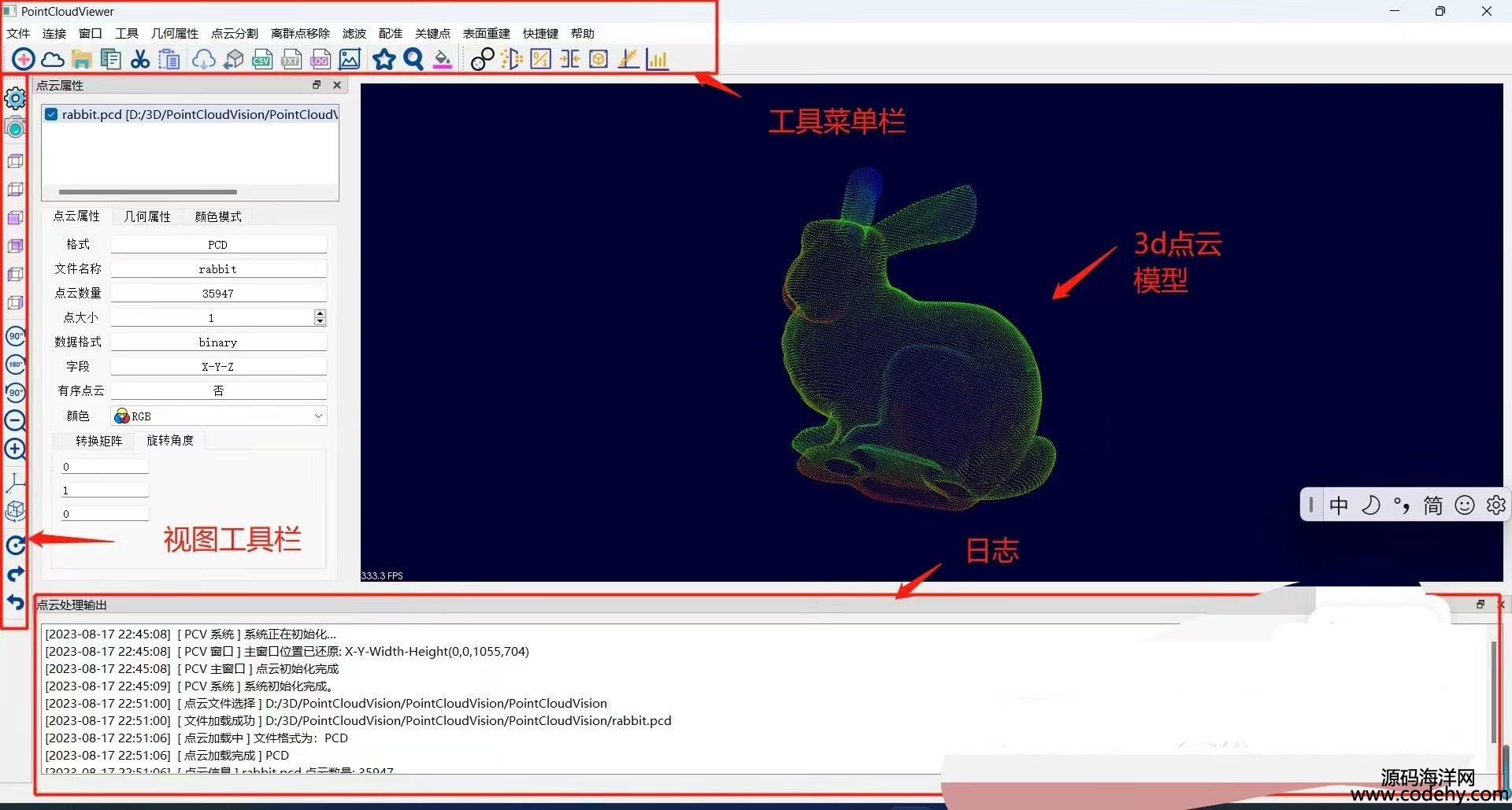Open the 配准 menu
The width and height of the screenshot is (1512, 810).
[x=391, y=33]
